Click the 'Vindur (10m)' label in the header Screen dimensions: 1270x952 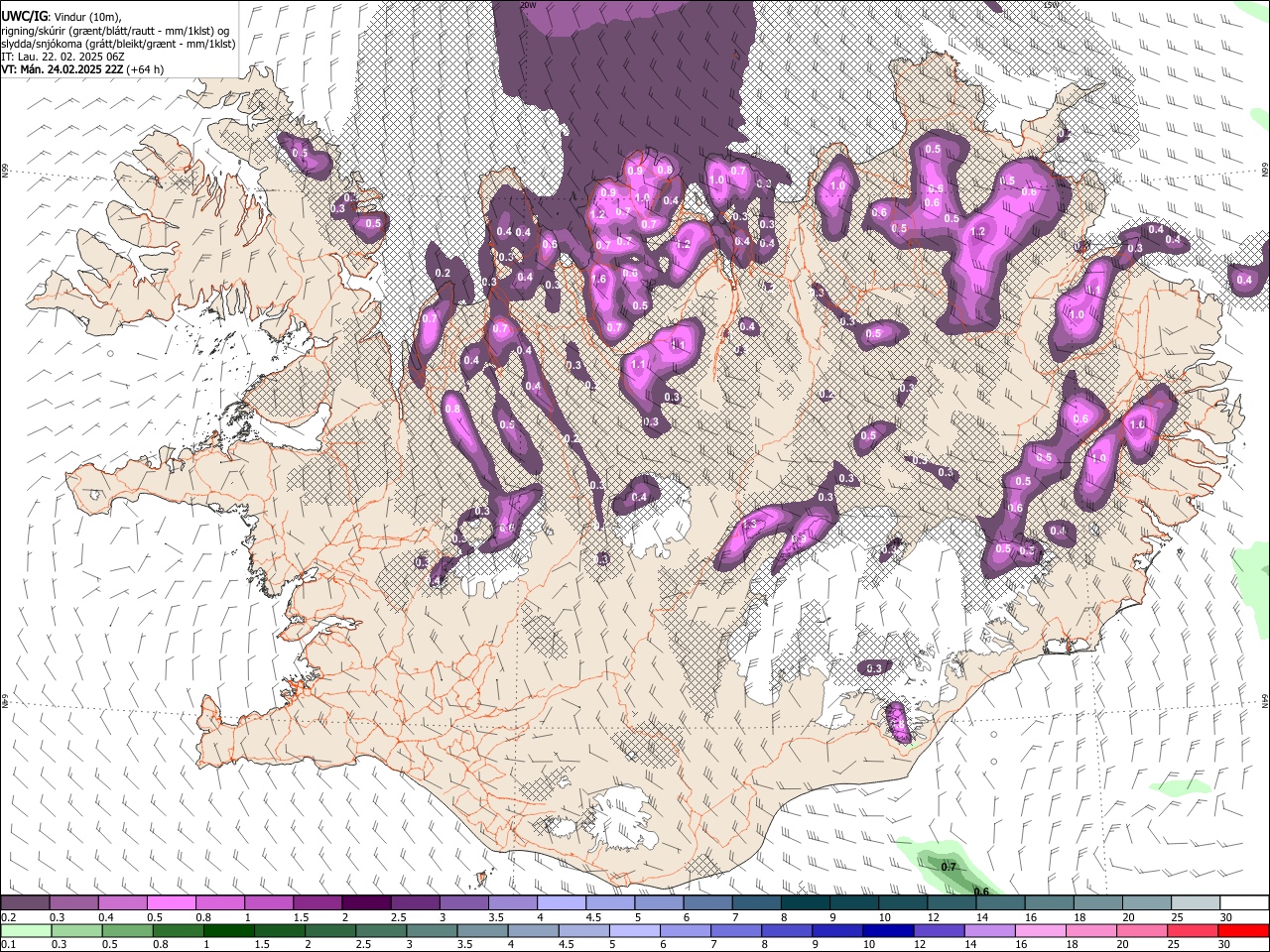tap(87, 17)
